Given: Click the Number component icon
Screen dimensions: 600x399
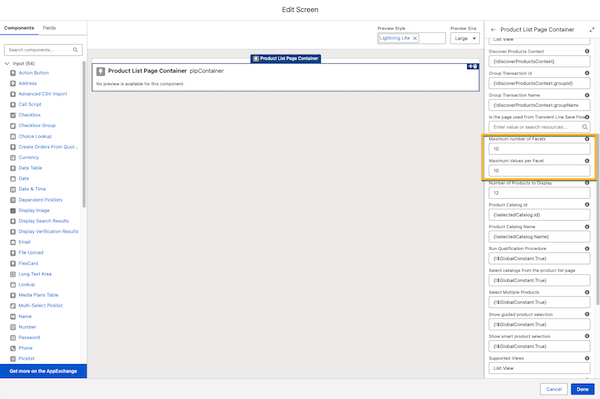Looking at the screenshot, I should point(13,327).
